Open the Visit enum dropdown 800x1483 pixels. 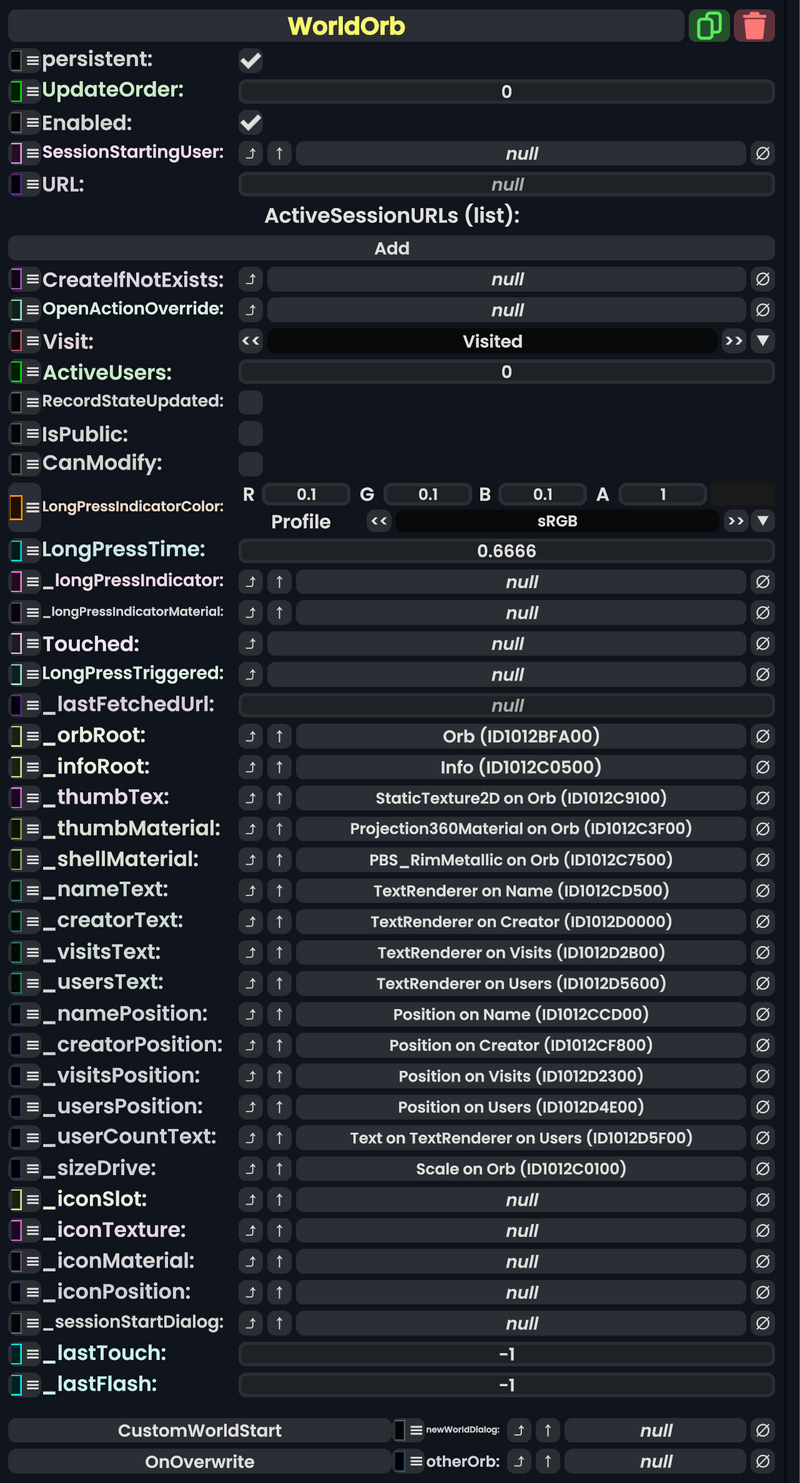tap(763, 341)
